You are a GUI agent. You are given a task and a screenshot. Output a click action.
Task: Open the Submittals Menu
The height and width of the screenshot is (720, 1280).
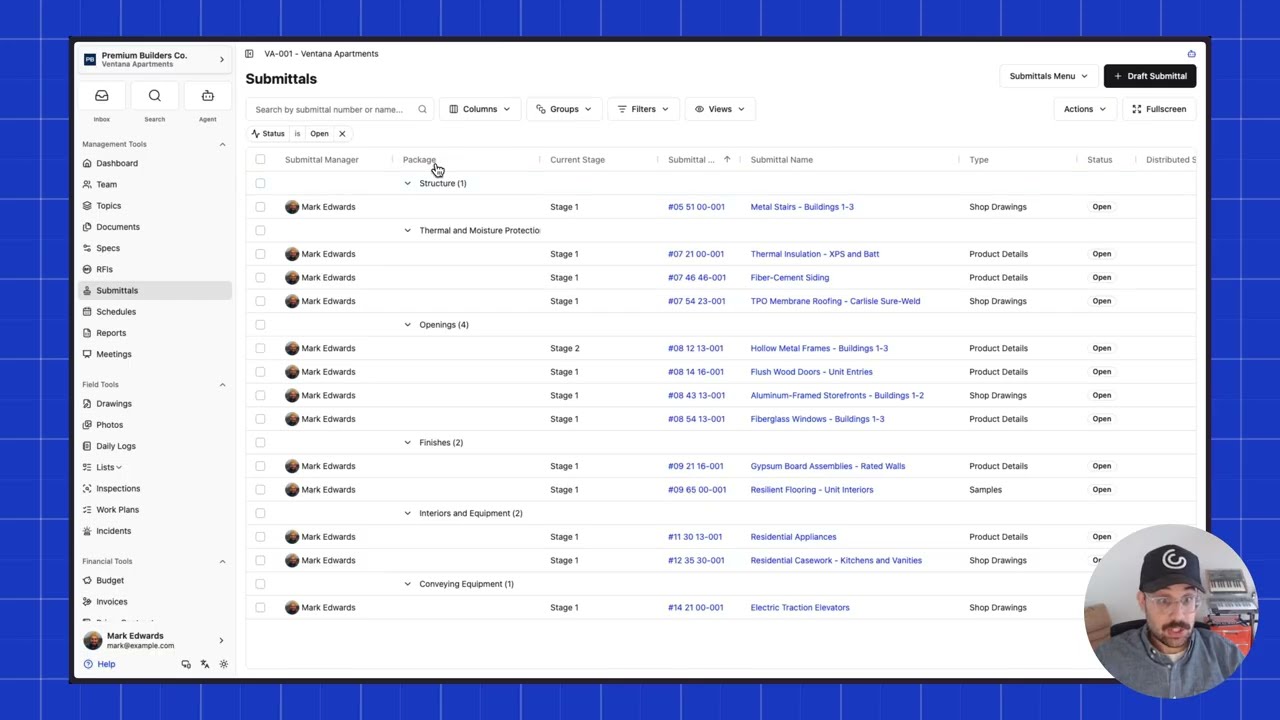[x=1048, y=76]
